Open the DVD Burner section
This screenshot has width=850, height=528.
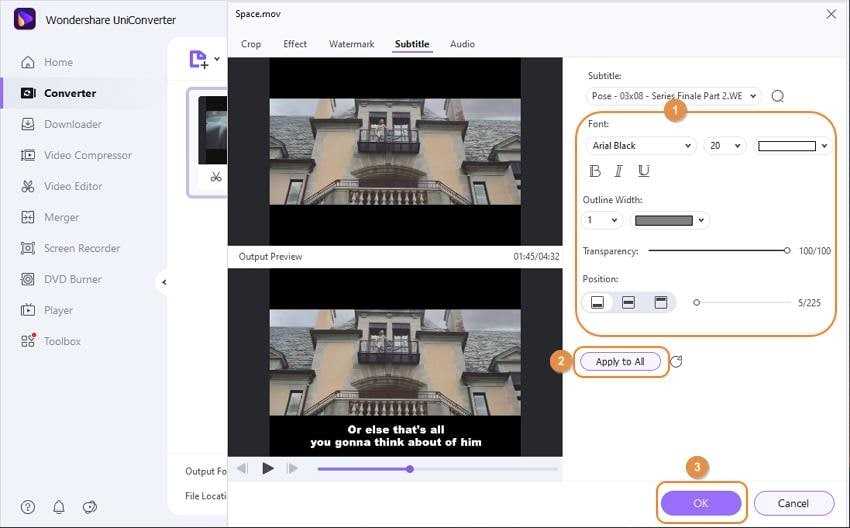pyautogui.click(x=72, y=279)
